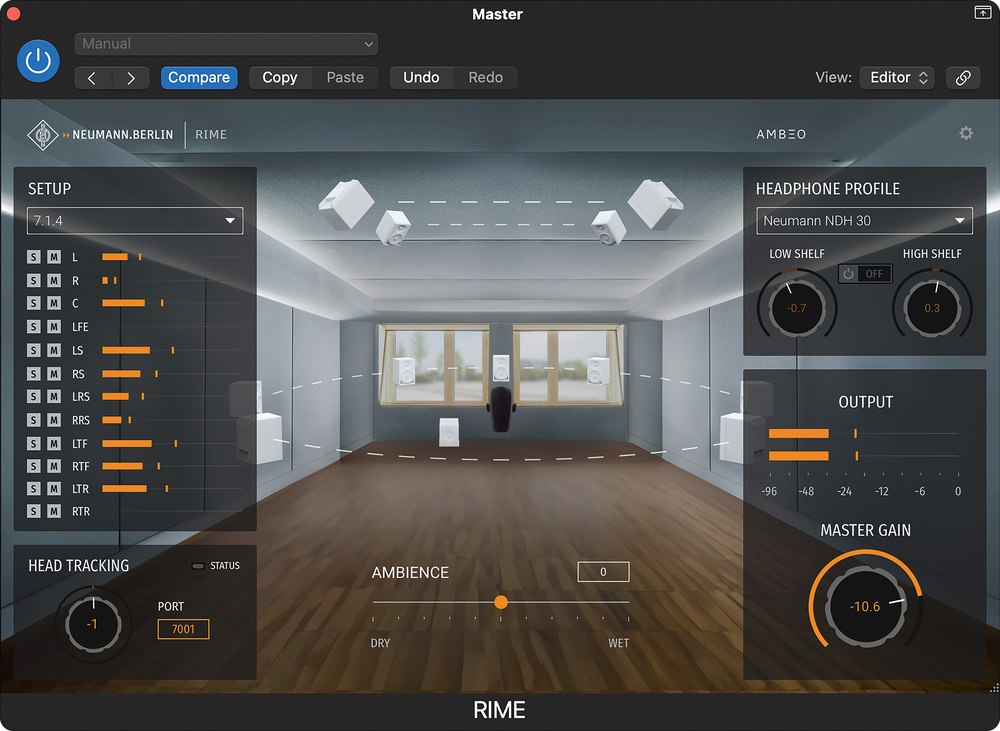Screen dimensions: 1000x731
Task: Open RIME settings gear icon
Action: tap(965, 133)
